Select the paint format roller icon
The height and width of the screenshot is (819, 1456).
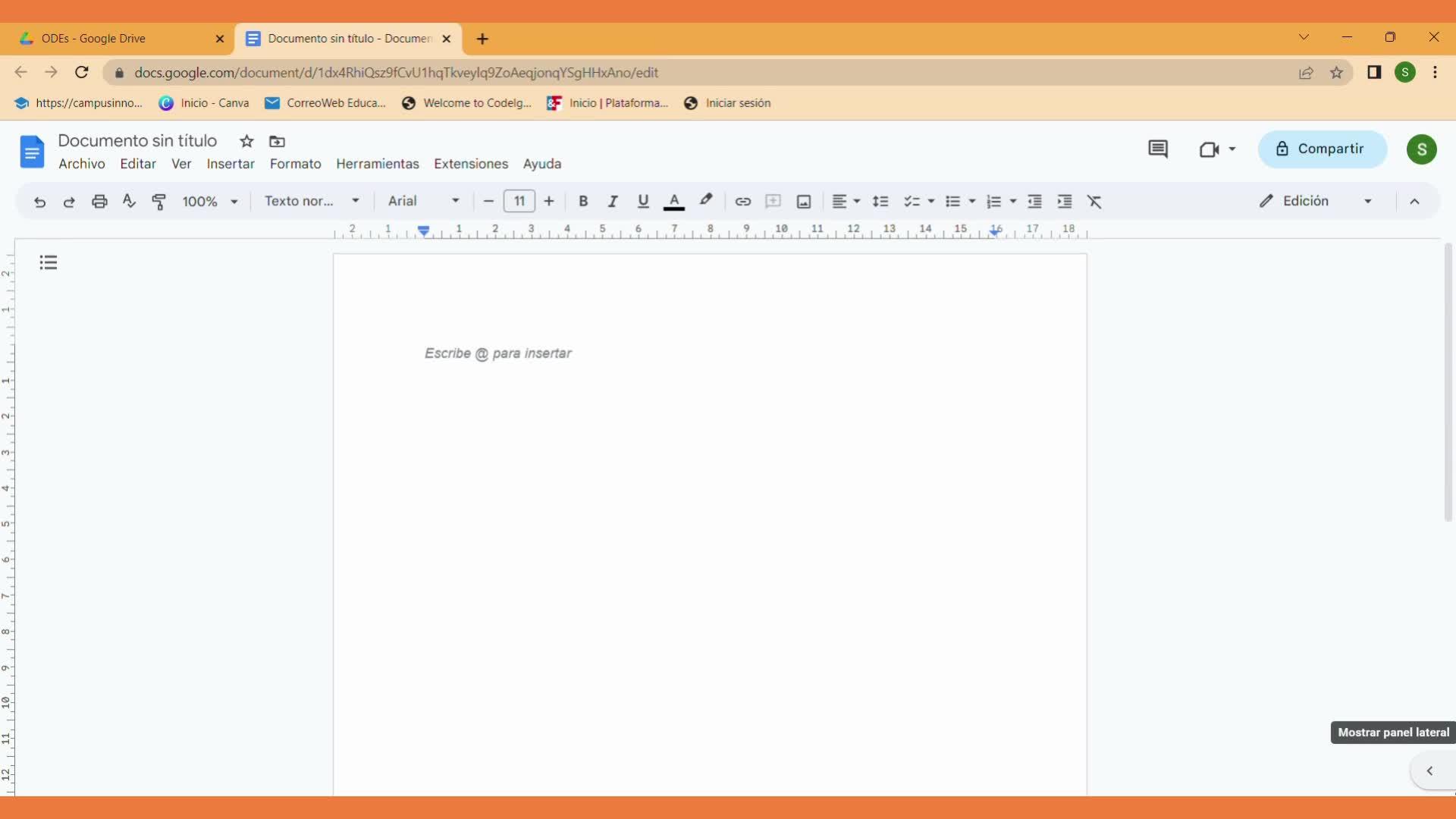click(158, 202)
